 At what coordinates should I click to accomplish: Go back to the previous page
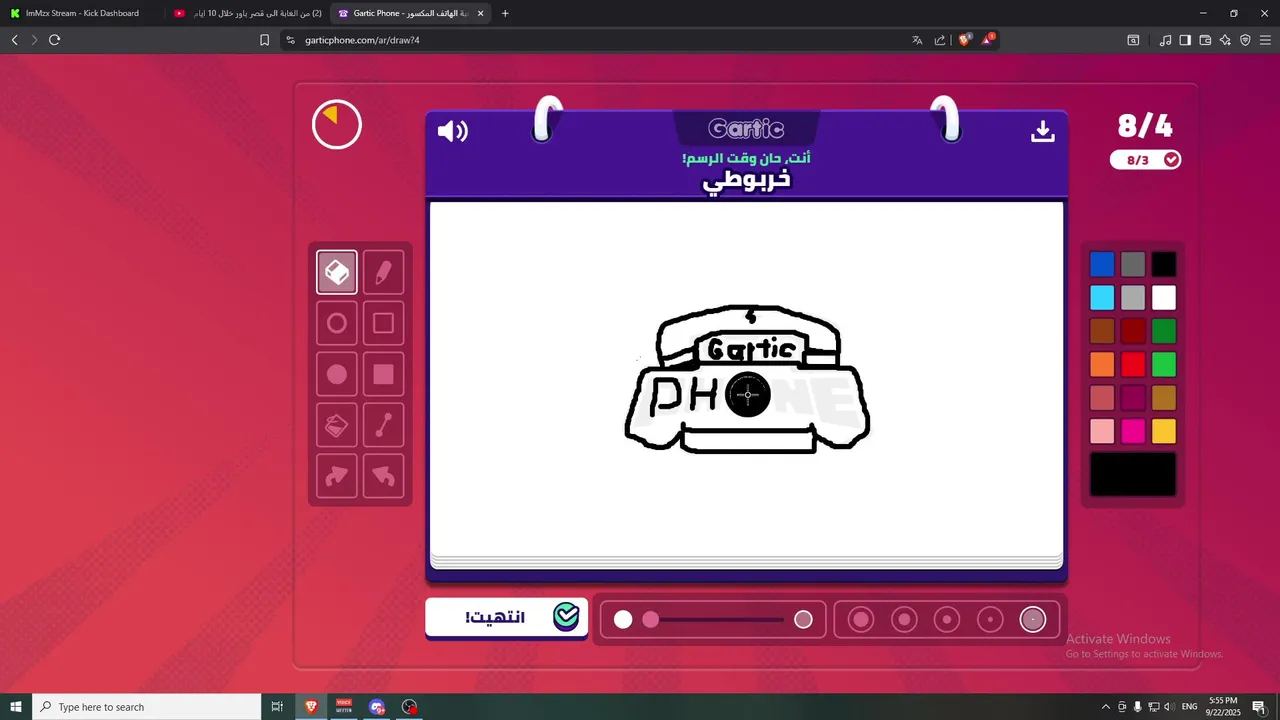(14, 40)
